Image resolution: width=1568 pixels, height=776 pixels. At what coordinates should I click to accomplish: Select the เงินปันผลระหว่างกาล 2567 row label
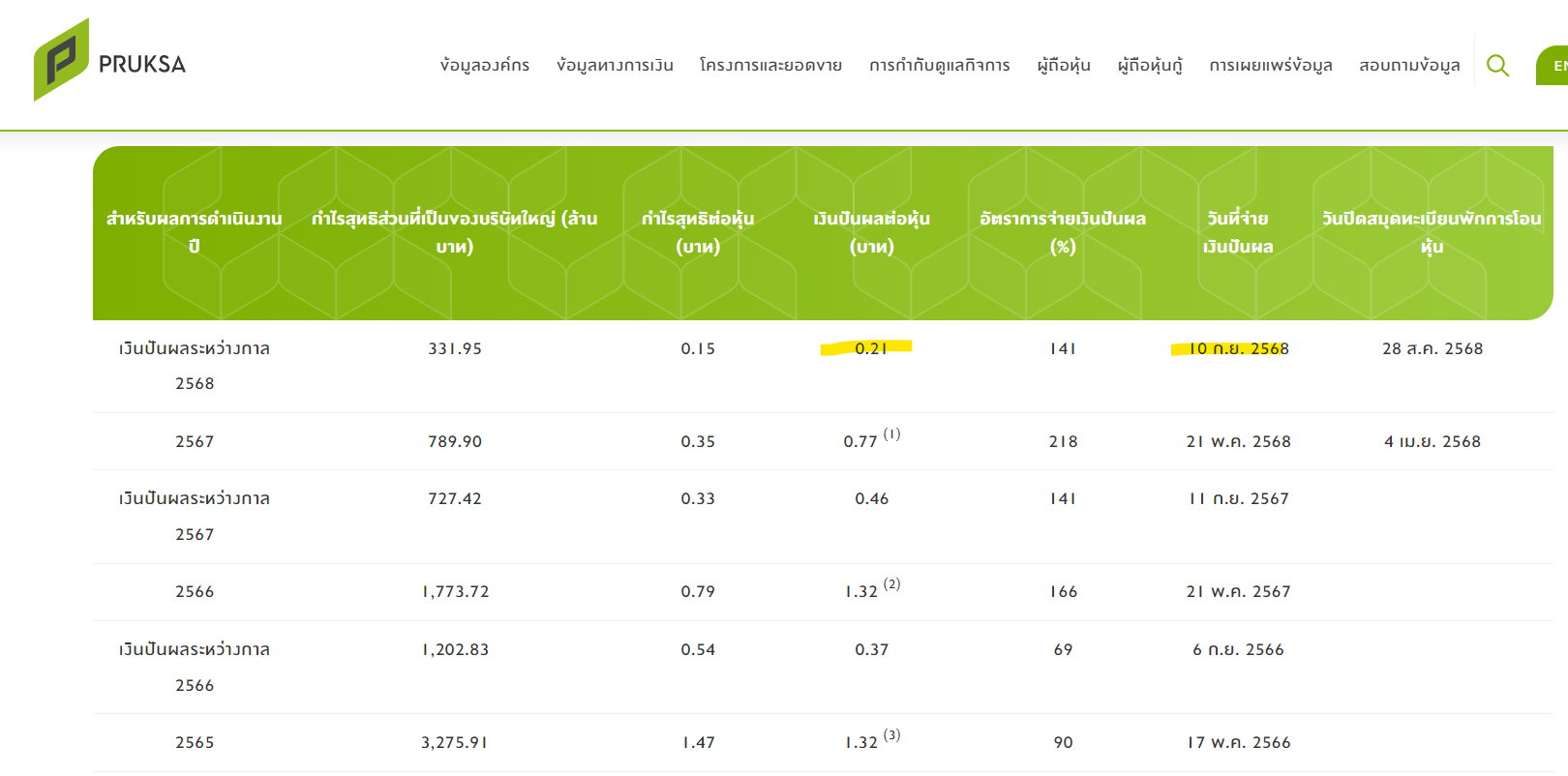point(195,516)
